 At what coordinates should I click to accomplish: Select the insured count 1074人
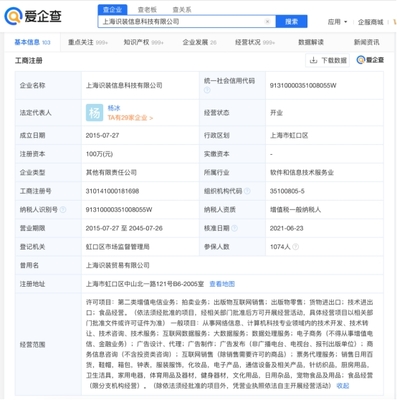point(280,247)
